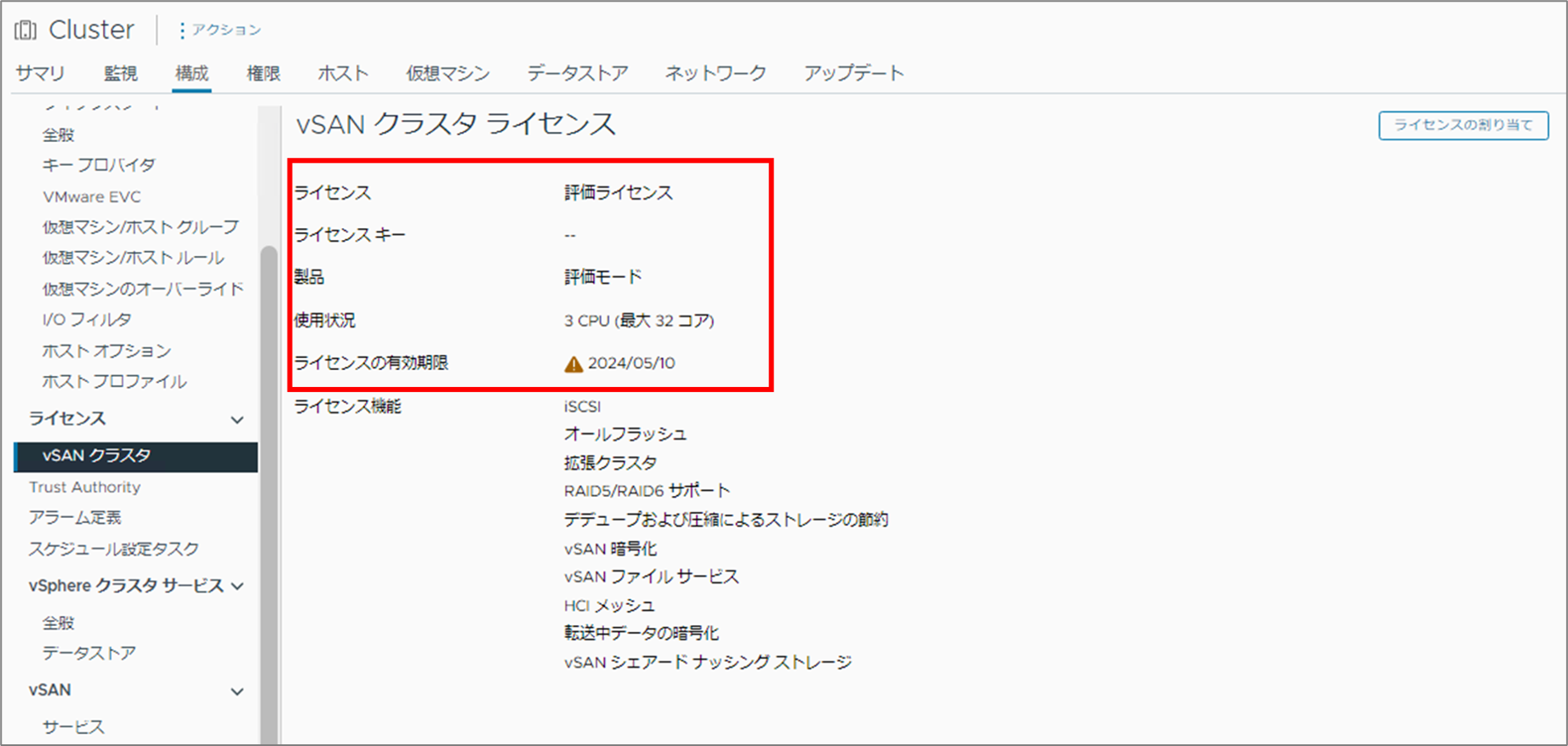Click vSAN シェアード ナッシング ストレージ feature

pyautogui.click(x=708, y=663)
